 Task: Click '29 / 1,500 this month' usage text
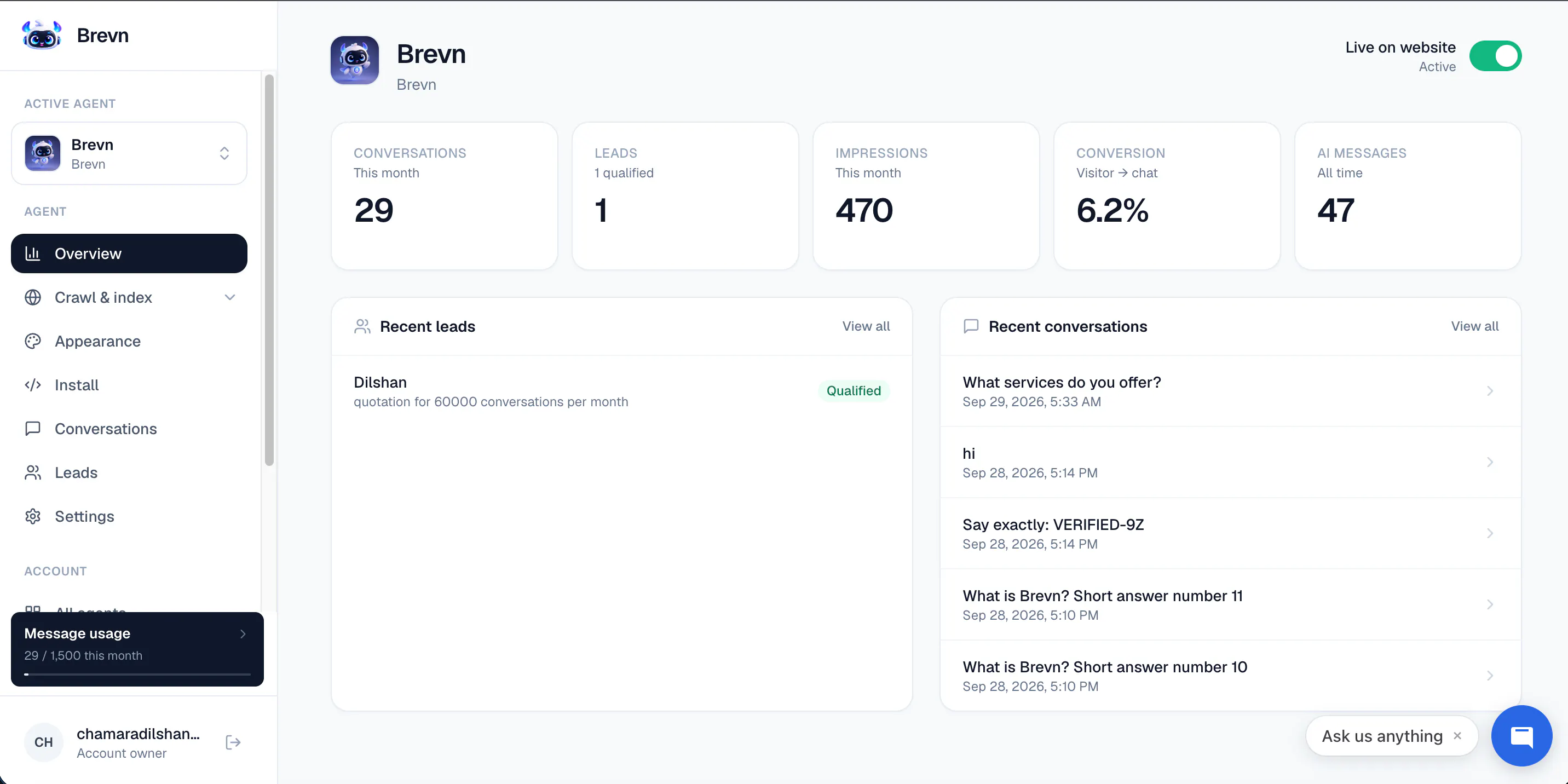click(83, 655)
